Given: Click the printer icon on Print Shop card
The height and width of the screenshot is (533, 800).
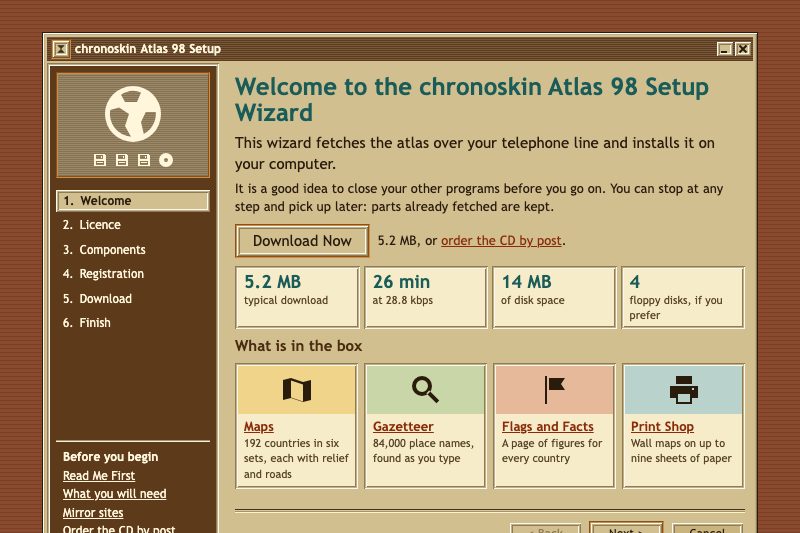Looking at the screenshot, I should pyautogui.click(x=684, y=390).
